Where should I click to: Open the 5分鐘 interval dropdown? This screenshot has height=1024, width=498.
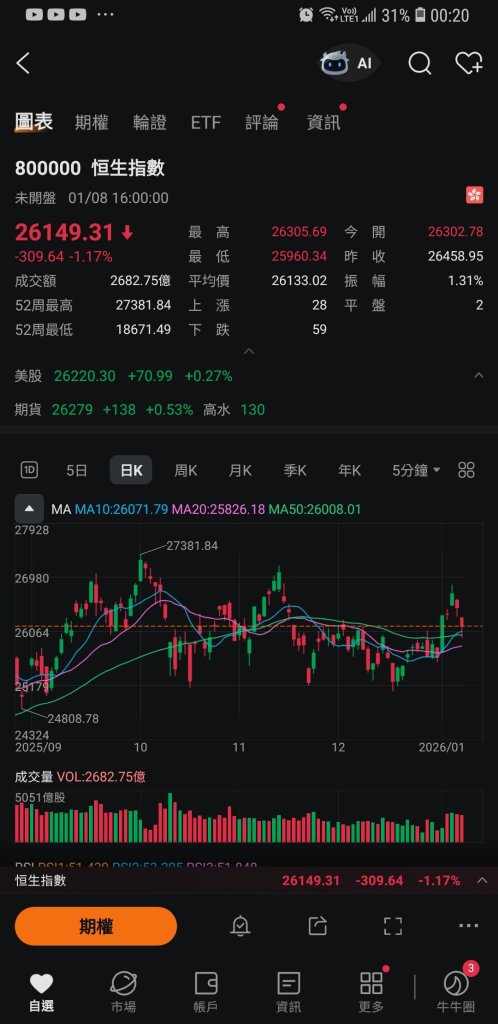pos(416,470)
